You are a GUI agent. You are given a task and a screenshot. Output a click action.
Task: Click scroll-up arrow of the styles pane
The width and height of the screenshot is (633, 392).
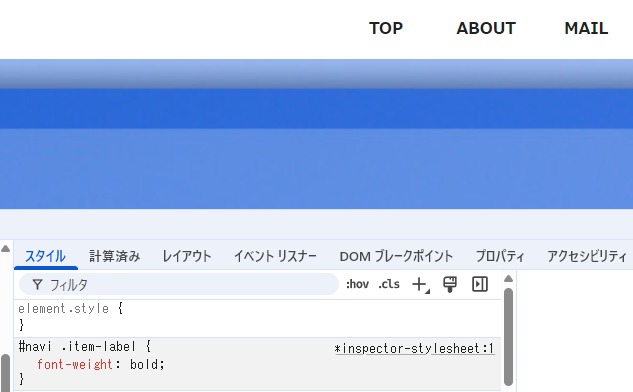click(508, 279)
